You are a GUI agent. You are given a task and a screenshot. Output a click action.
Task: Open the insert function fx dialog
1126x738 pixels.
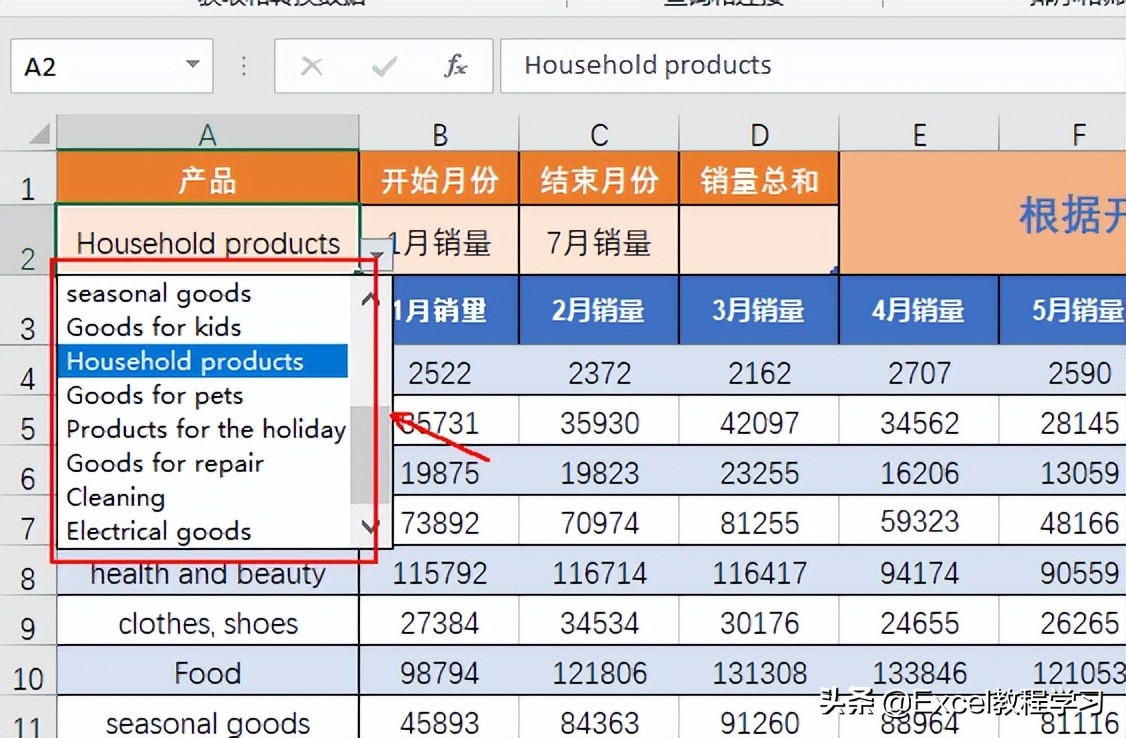click(x=455, y=66)
